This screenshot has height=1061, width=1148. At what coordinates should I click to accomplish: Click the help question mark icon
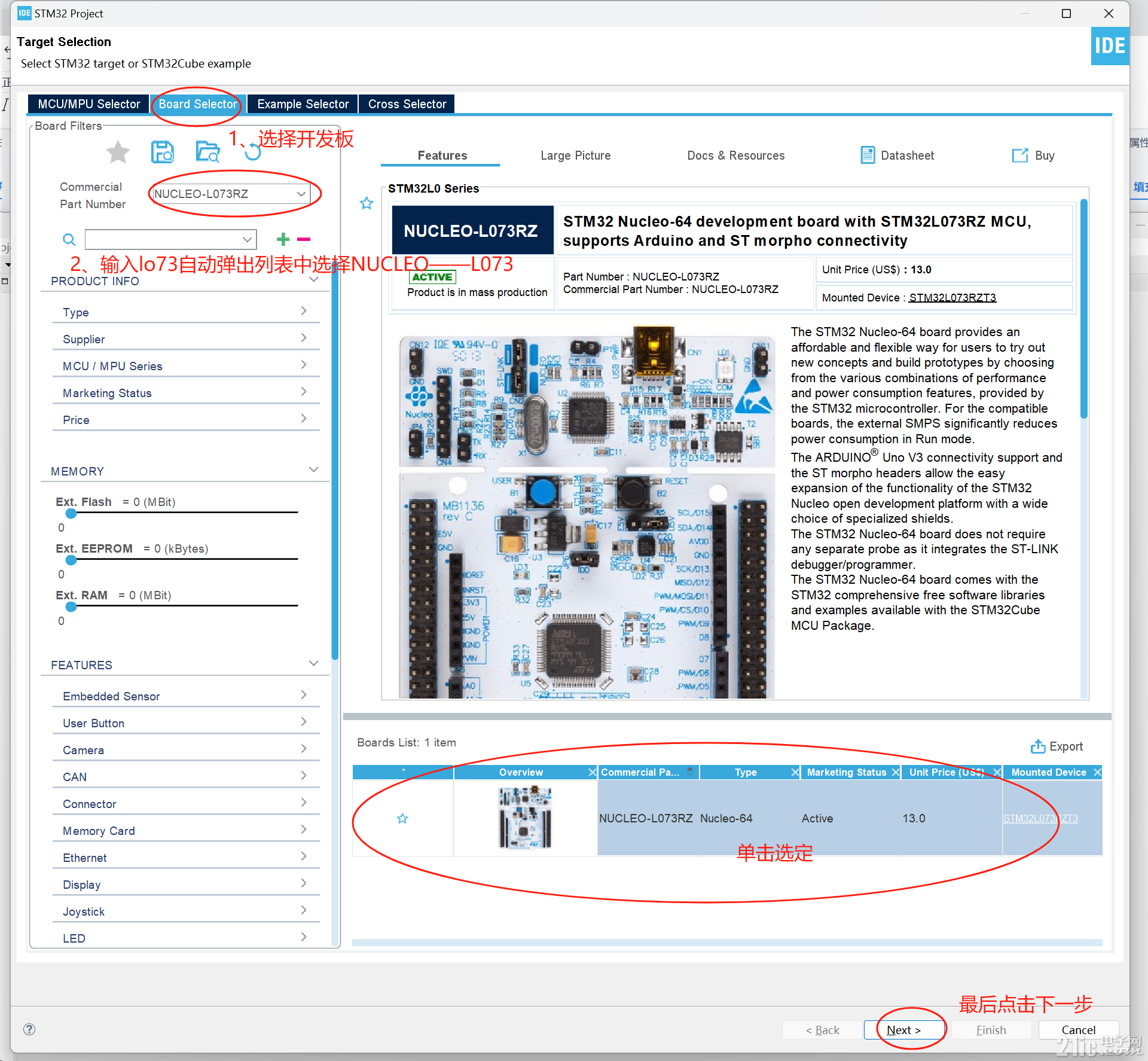29,1029
